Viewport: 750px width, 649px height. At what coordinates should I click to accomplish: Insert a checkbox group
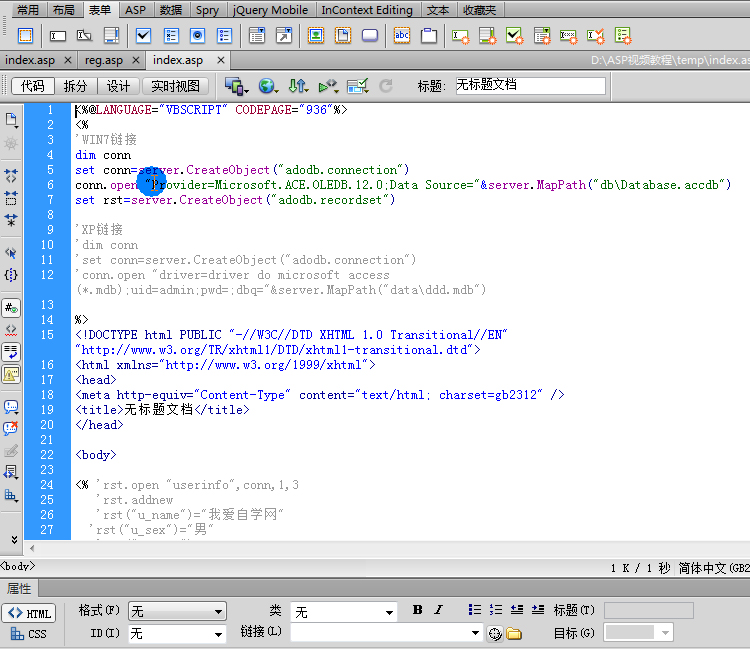coord(171,35)
